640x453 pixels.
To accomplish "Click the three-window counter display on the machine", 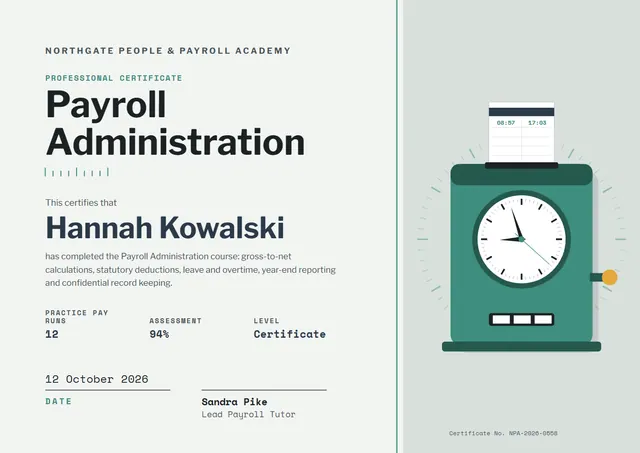I will tap(522, 320).
